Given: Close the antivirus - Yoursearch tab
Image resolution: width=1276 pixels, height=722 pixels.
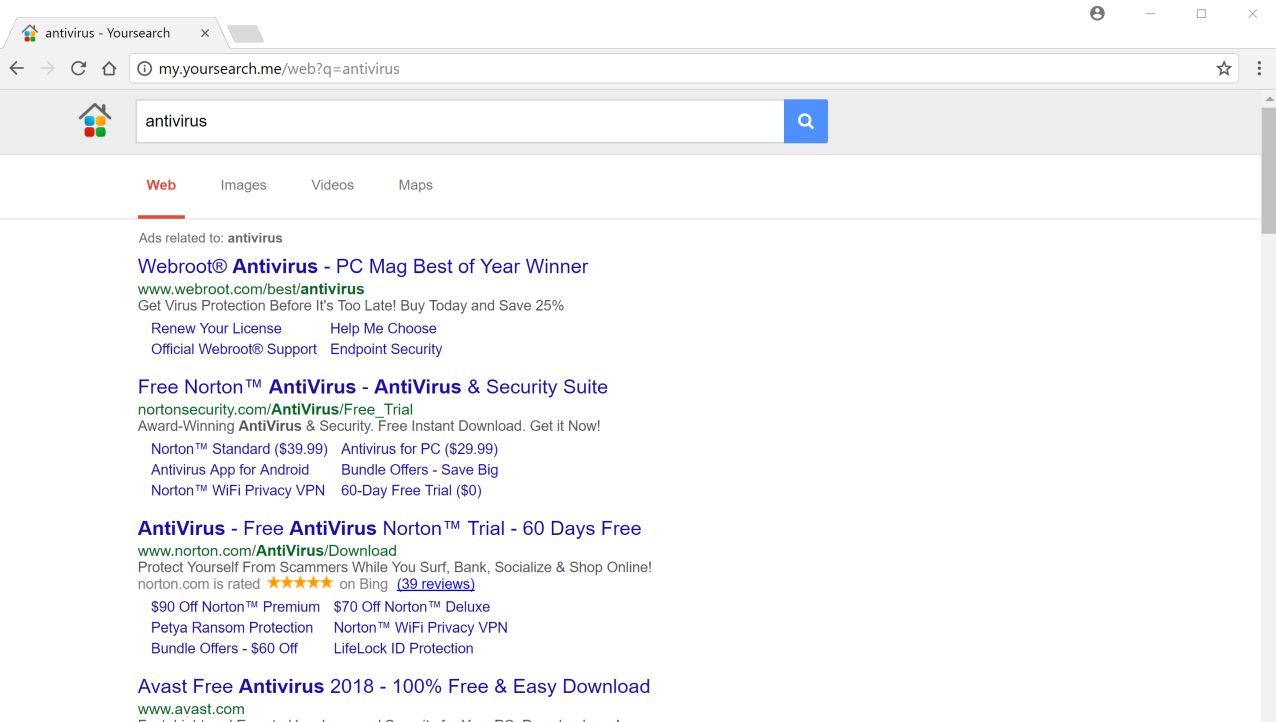Looking at the screenshot, I should coord(205,33).
